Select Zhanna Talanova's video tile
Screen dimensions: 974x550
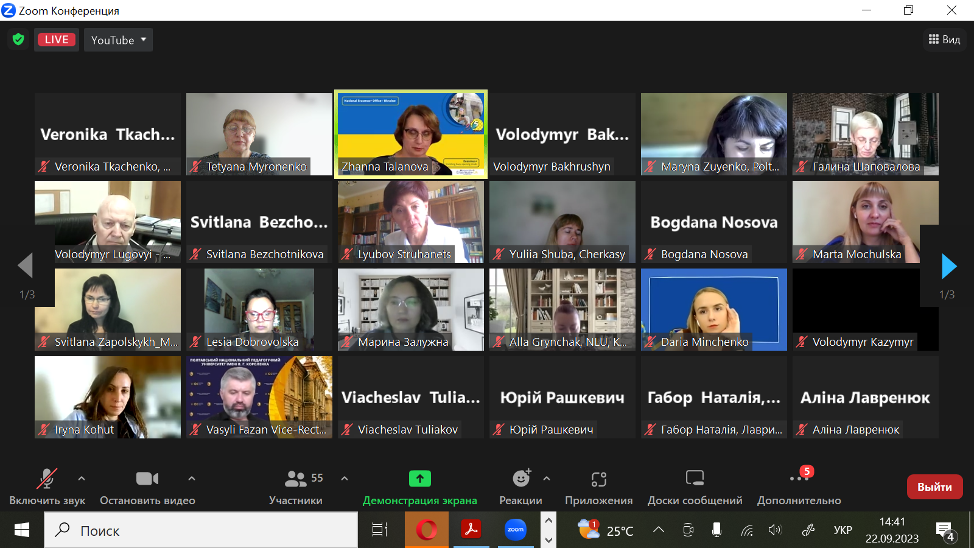[x=410, y=134]
